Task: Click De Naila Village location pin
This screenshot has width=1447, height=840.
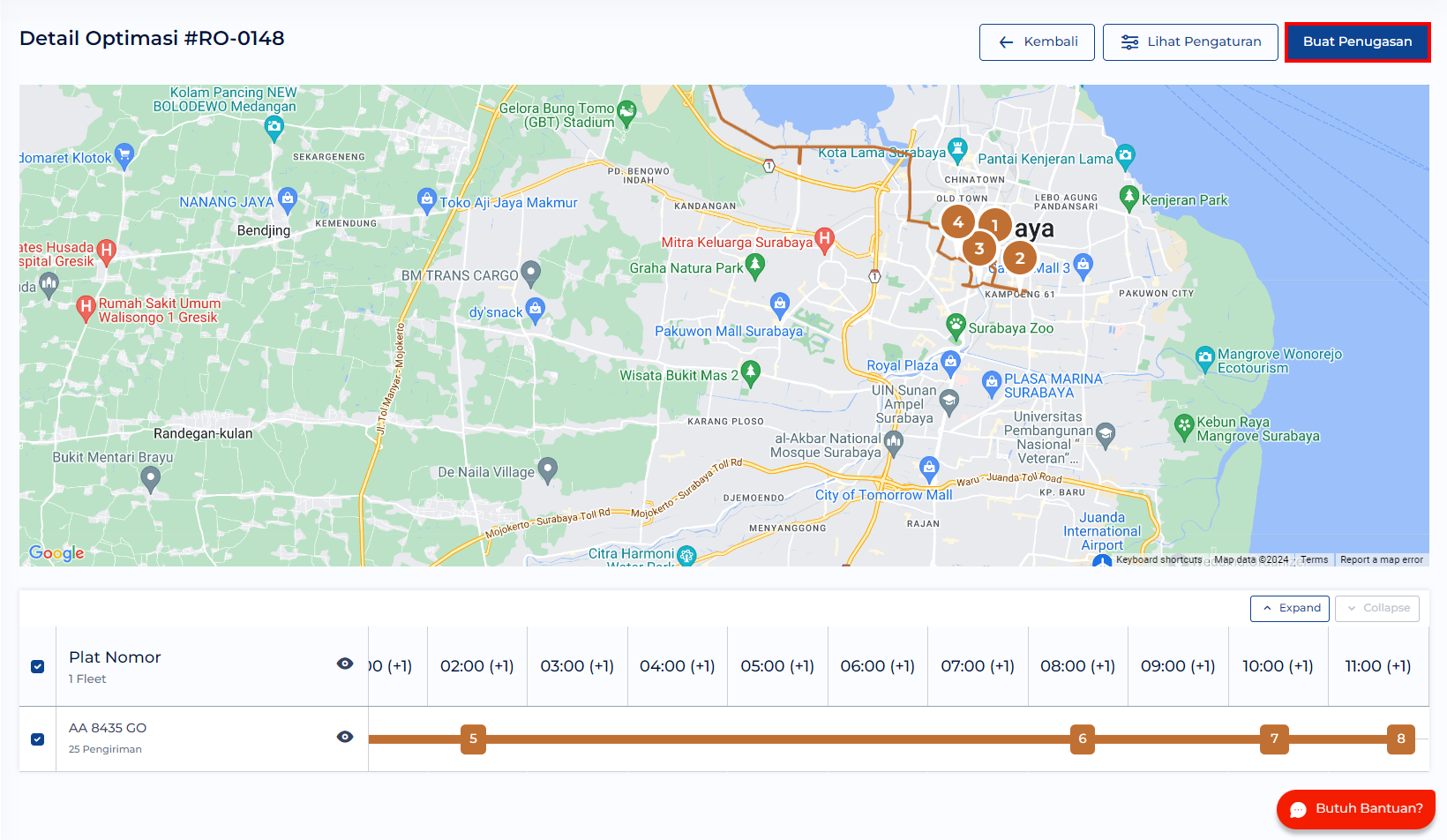Action: click(x=547, y=470)
